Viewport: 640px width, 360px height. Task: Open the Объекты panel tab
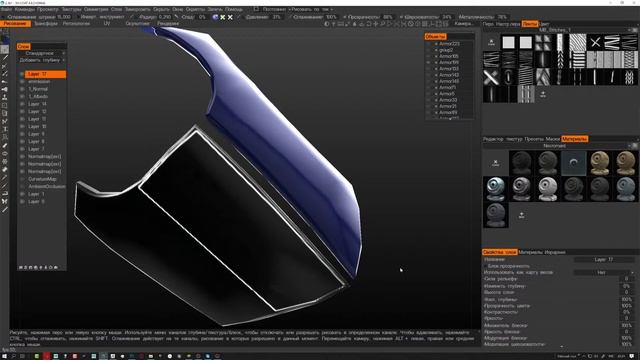tap(435, 37)
